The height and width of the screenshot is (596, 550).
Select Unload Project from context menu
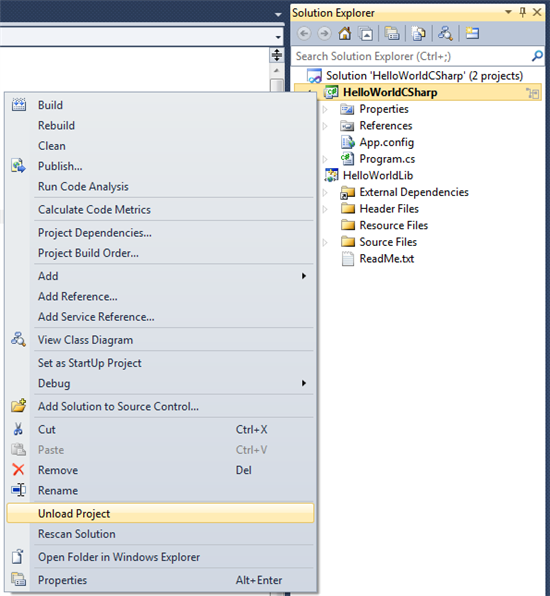click(160, 514)
